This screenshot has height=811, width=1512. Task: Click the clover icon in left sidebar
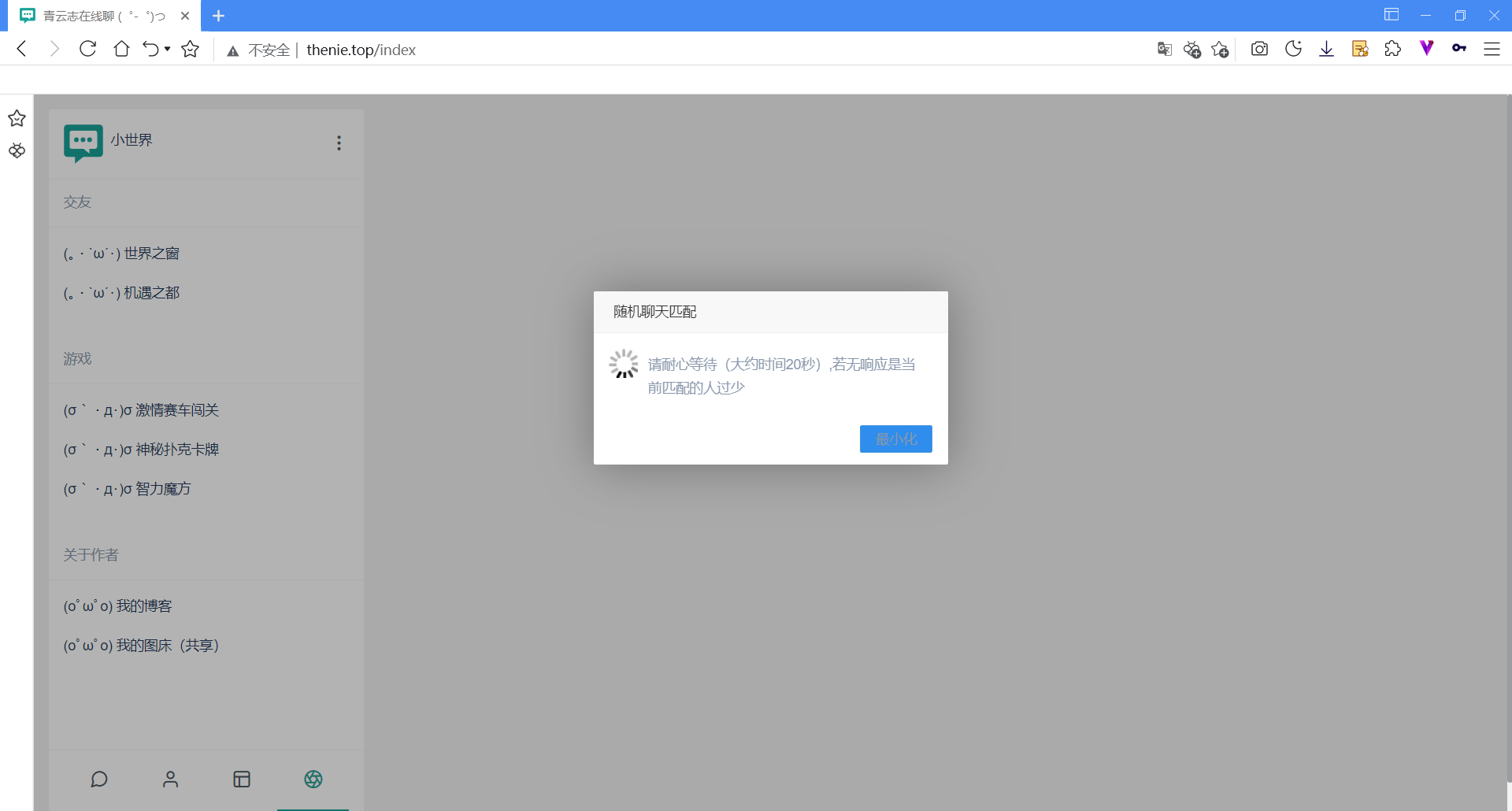pos(17,150)
